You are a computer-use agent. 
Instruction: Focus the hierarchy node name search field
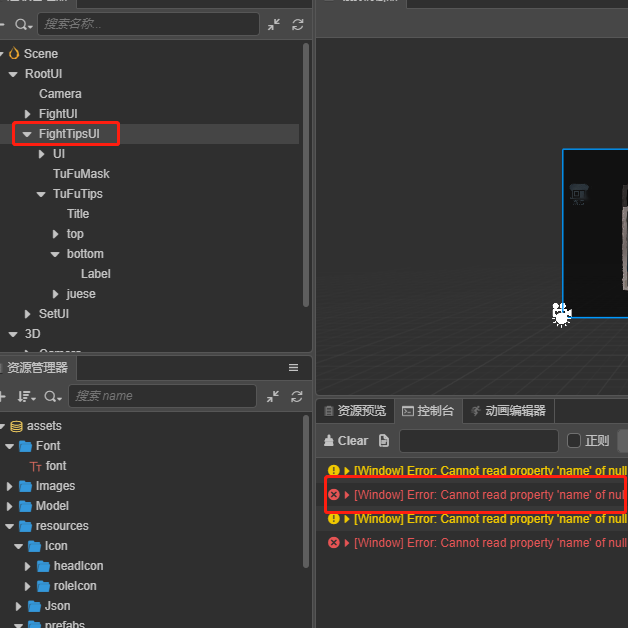[148, 24]
